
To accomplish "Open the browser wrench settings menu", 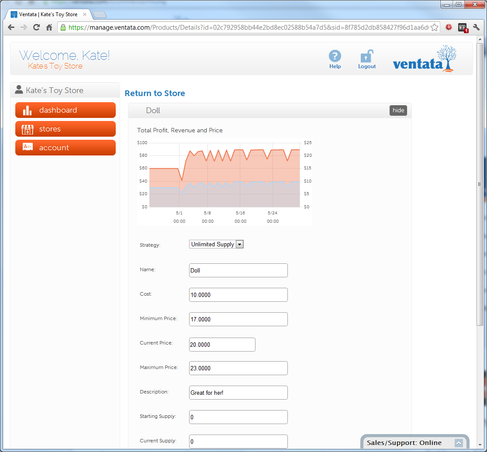I will pos(476,27).
